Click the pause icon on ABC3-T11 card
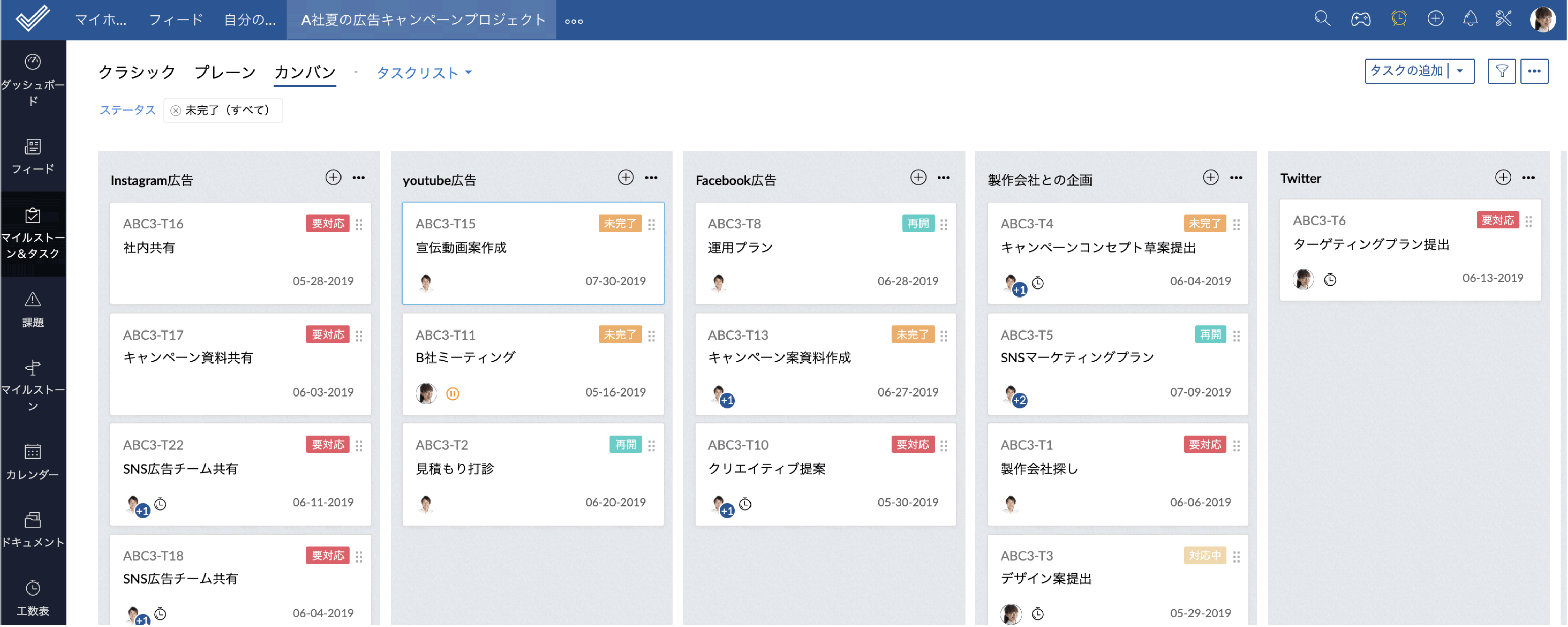Image resolution: width=1568 pixels, height=627 pixels. 452,394
